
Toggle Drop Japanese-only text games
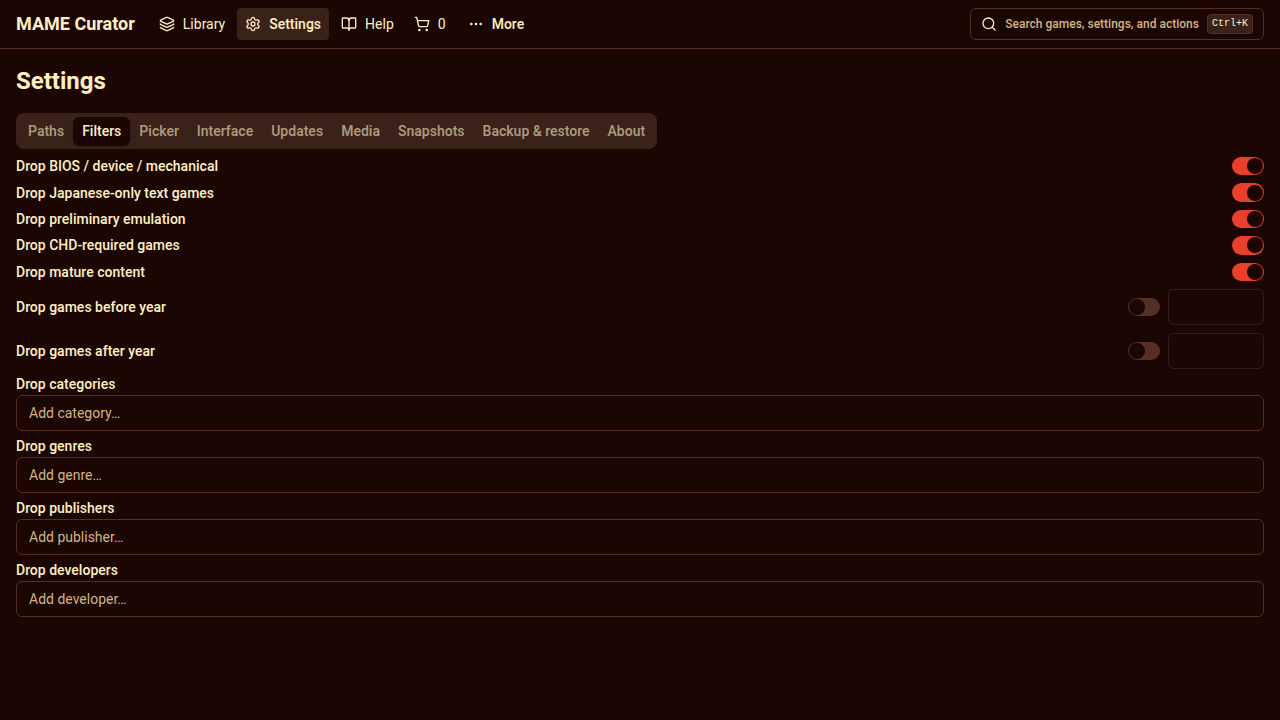pos(1248,193)
